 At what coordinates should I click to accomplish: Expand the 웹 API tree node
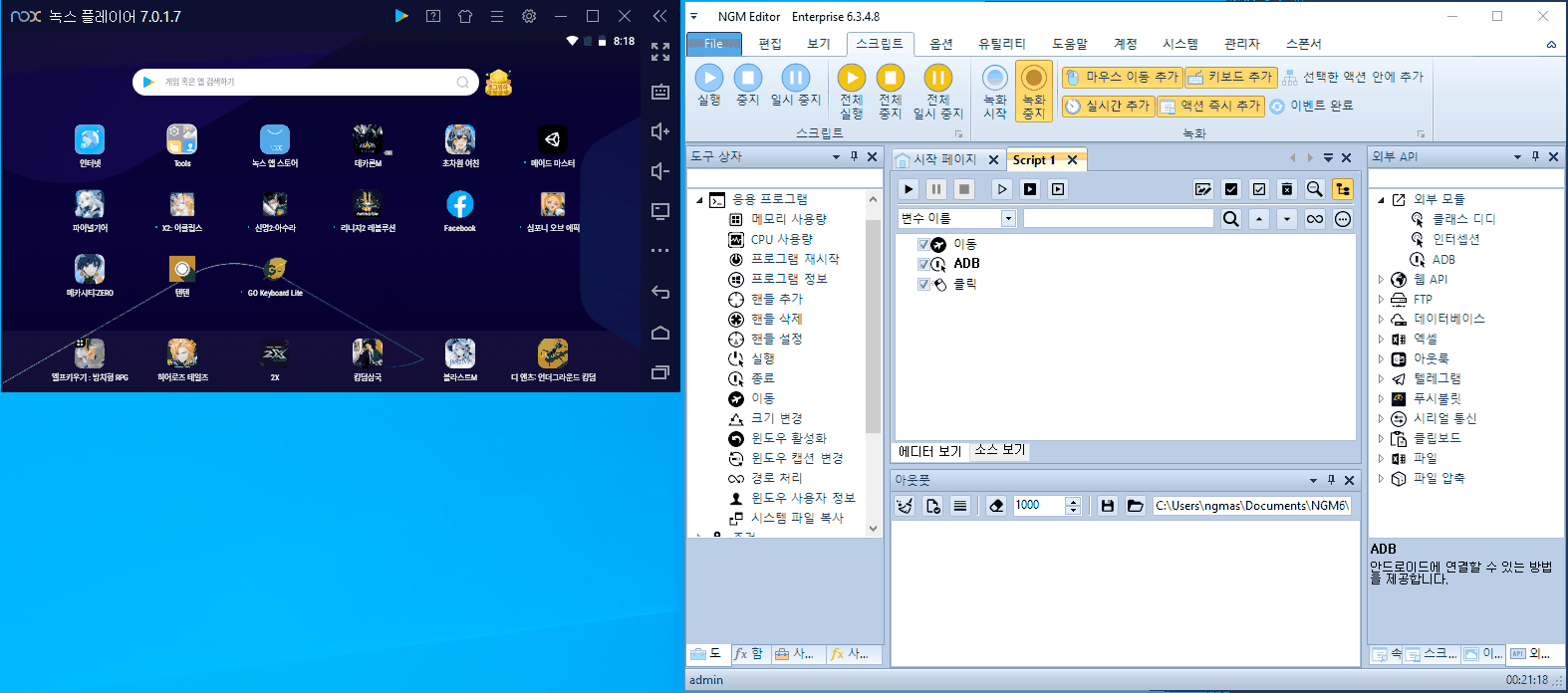coord(1382,280)
